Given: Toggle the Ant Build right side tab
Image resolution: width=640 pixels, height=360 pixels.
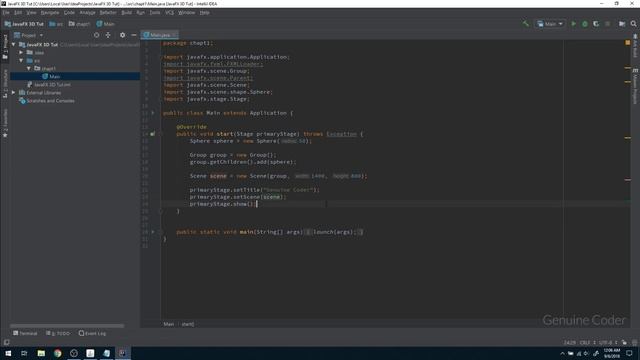Looking at the screenshot, I should [635, 46].
